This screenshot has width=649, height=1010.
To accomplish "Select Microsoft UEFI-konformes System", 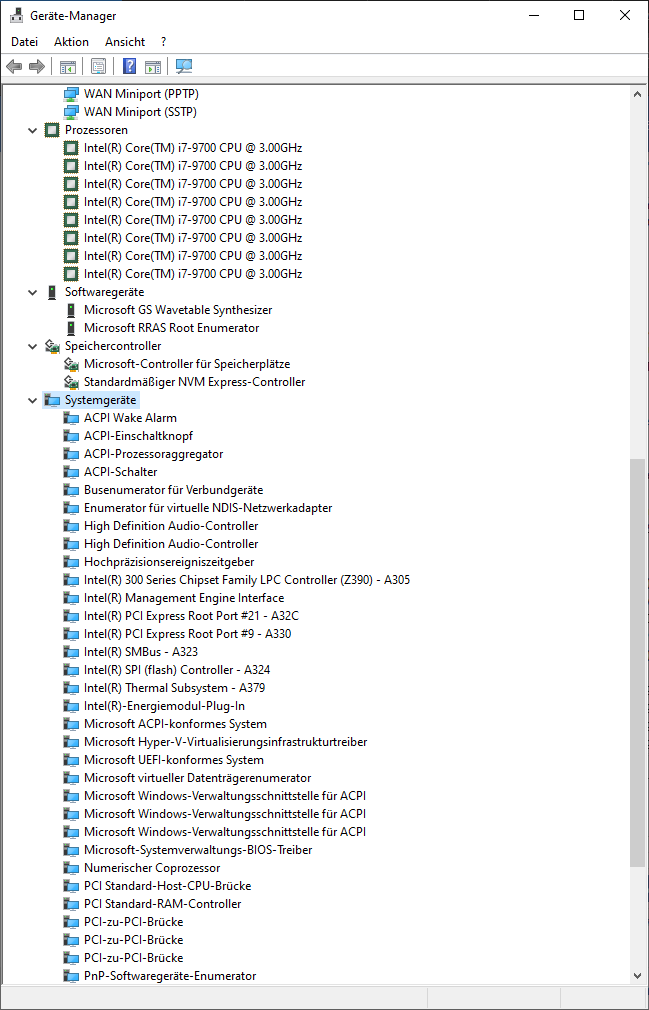I will [x=174, y=761].
